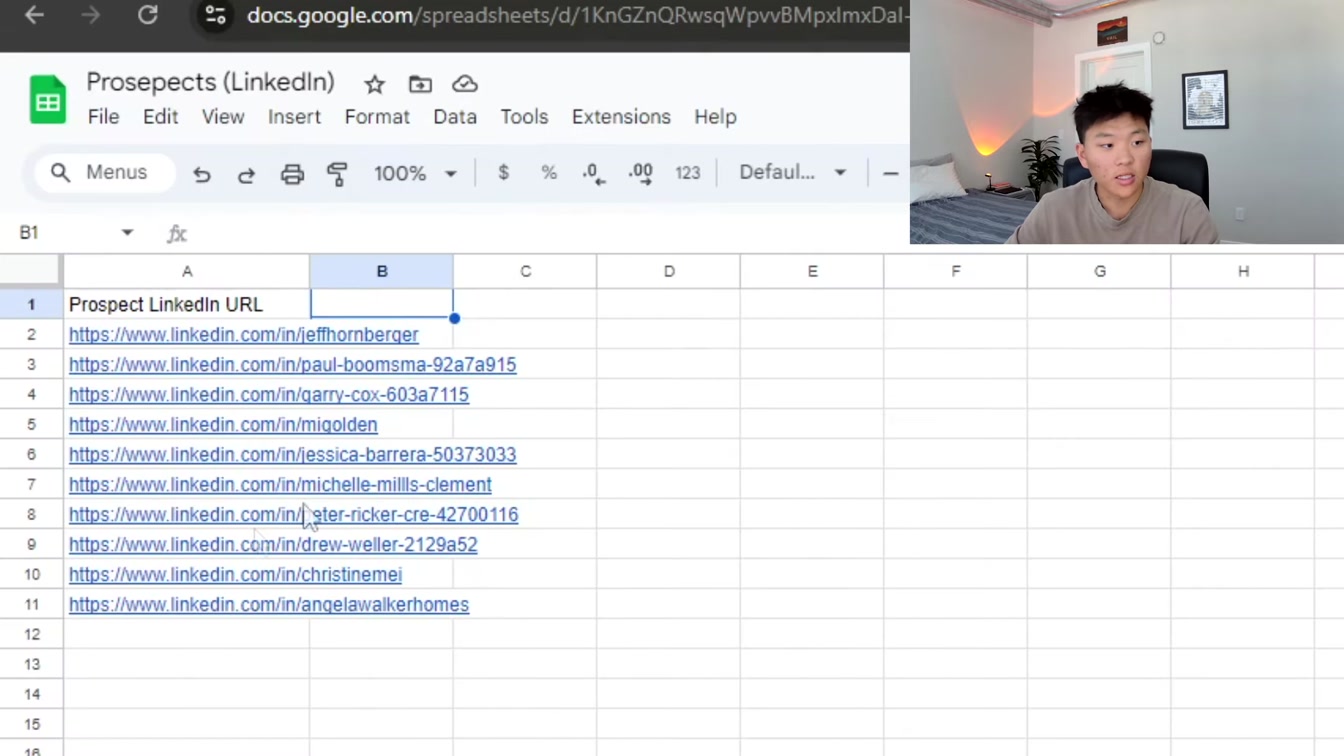Open the Edit menu
This screenshot has width=1344, height=756.
[x=160, y=117]
